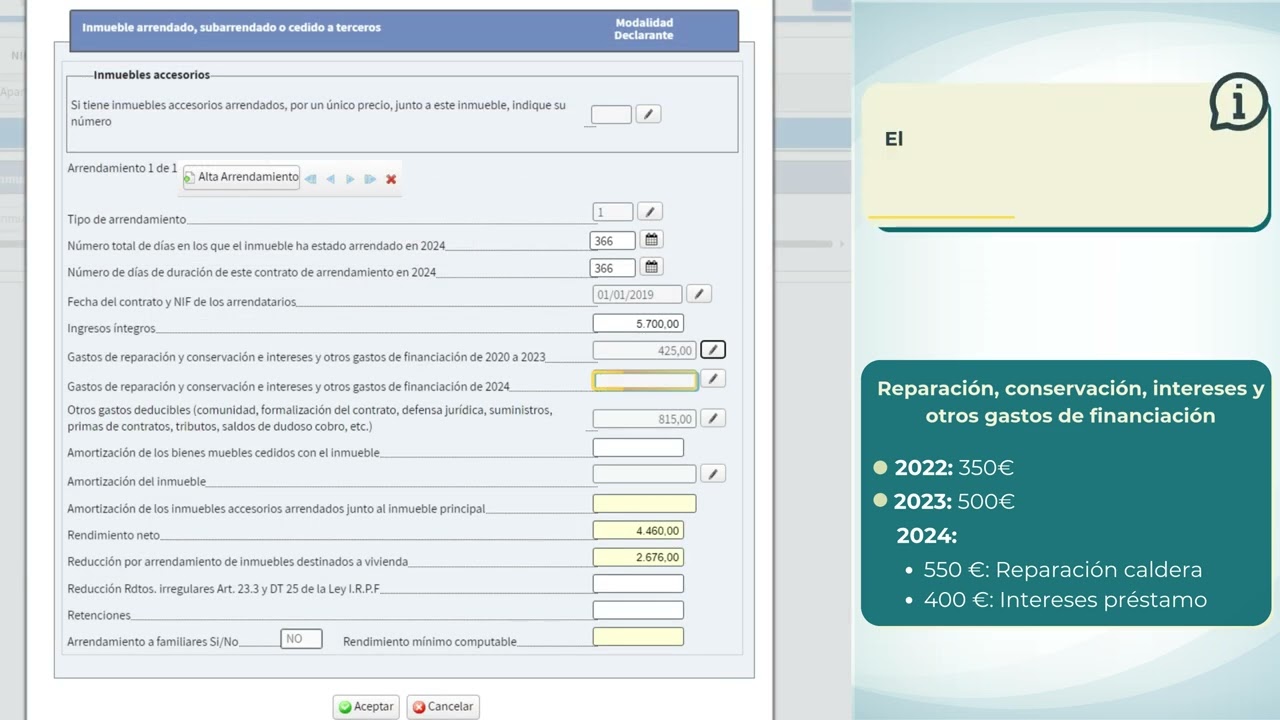
Task: Toggle Arrendamiento a familiares NO field
Action: click(301, 638)
